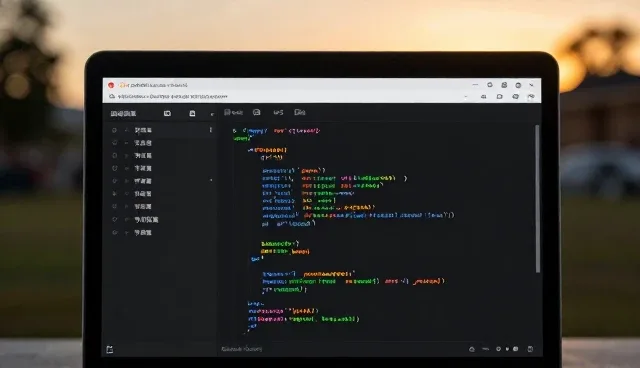640x368 pixels.
Task: Click the rounded square icon in the editor tab bar
Action: pyautogui.click(x=256, y=112)
